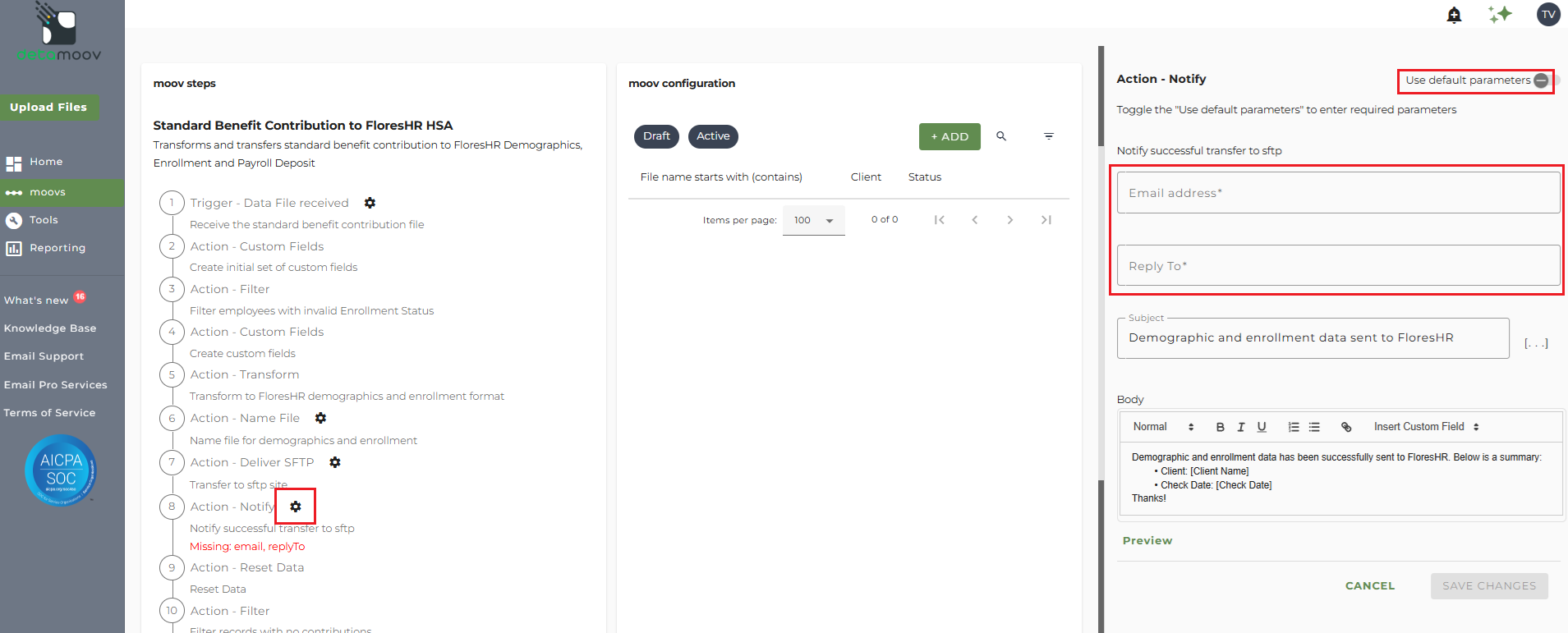Viewport: 1568px width, 633px height.
Task: Insert a bulleted list in Body editor
Action: [1314, 427]
